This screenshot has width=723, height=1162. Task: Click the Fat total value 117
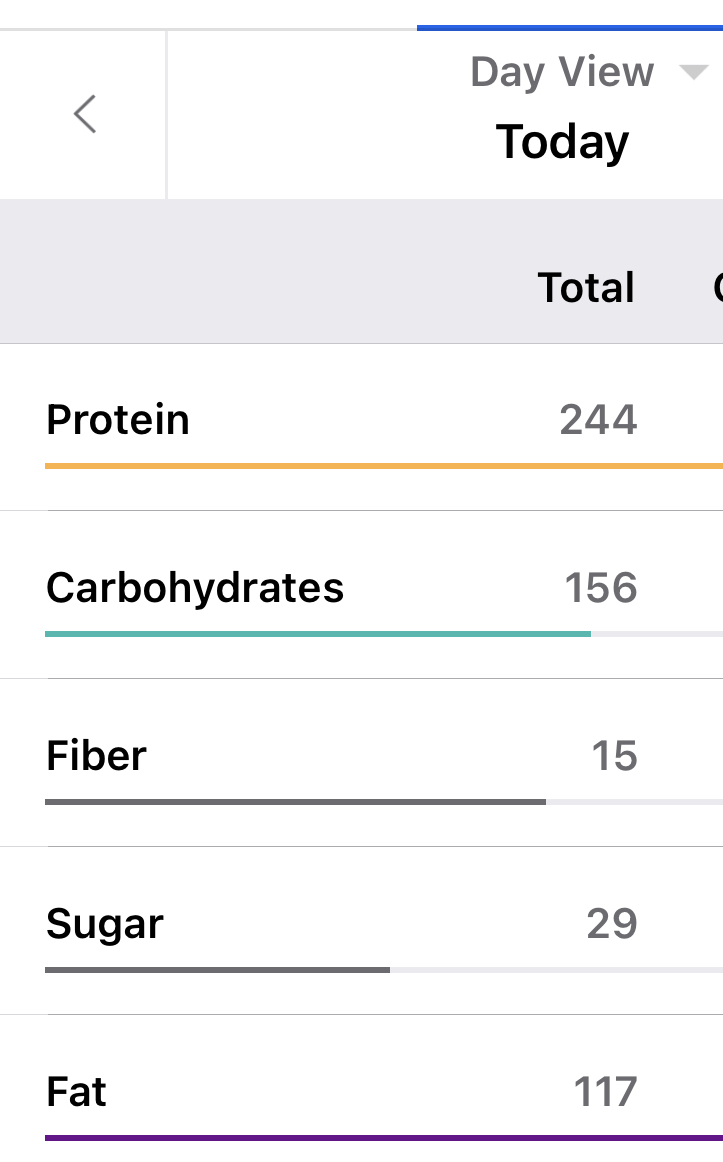point(605,1091)
